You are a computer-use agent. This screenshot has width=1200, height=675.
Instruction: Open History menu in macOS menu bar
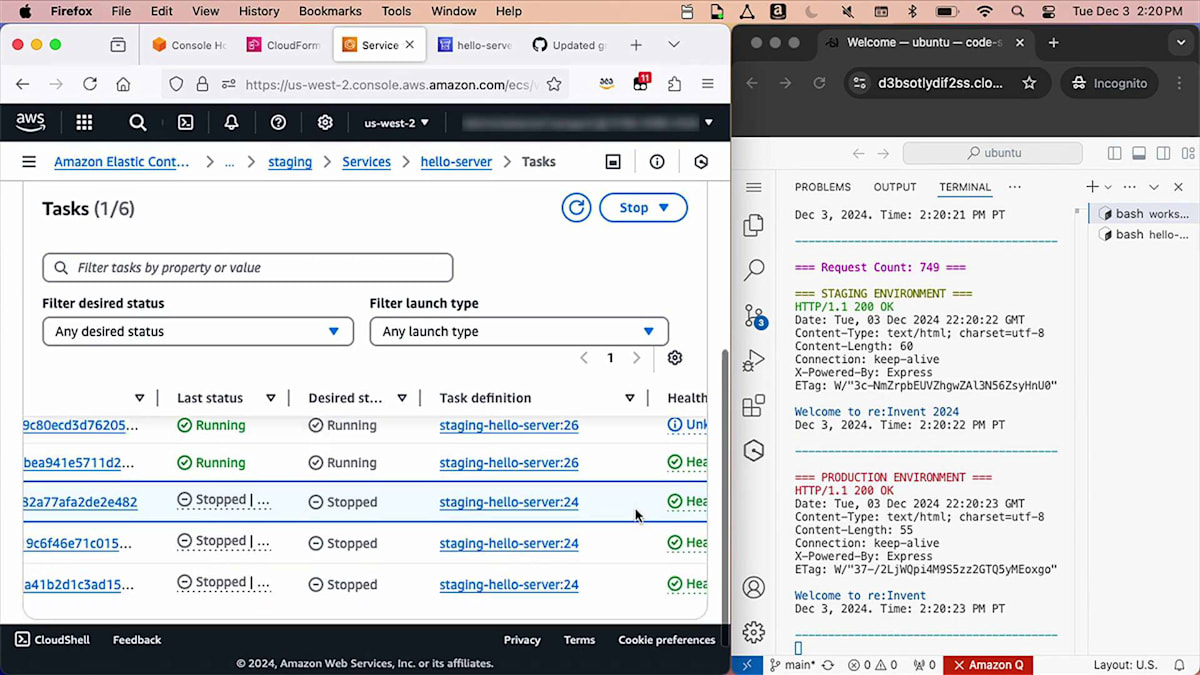259,11
